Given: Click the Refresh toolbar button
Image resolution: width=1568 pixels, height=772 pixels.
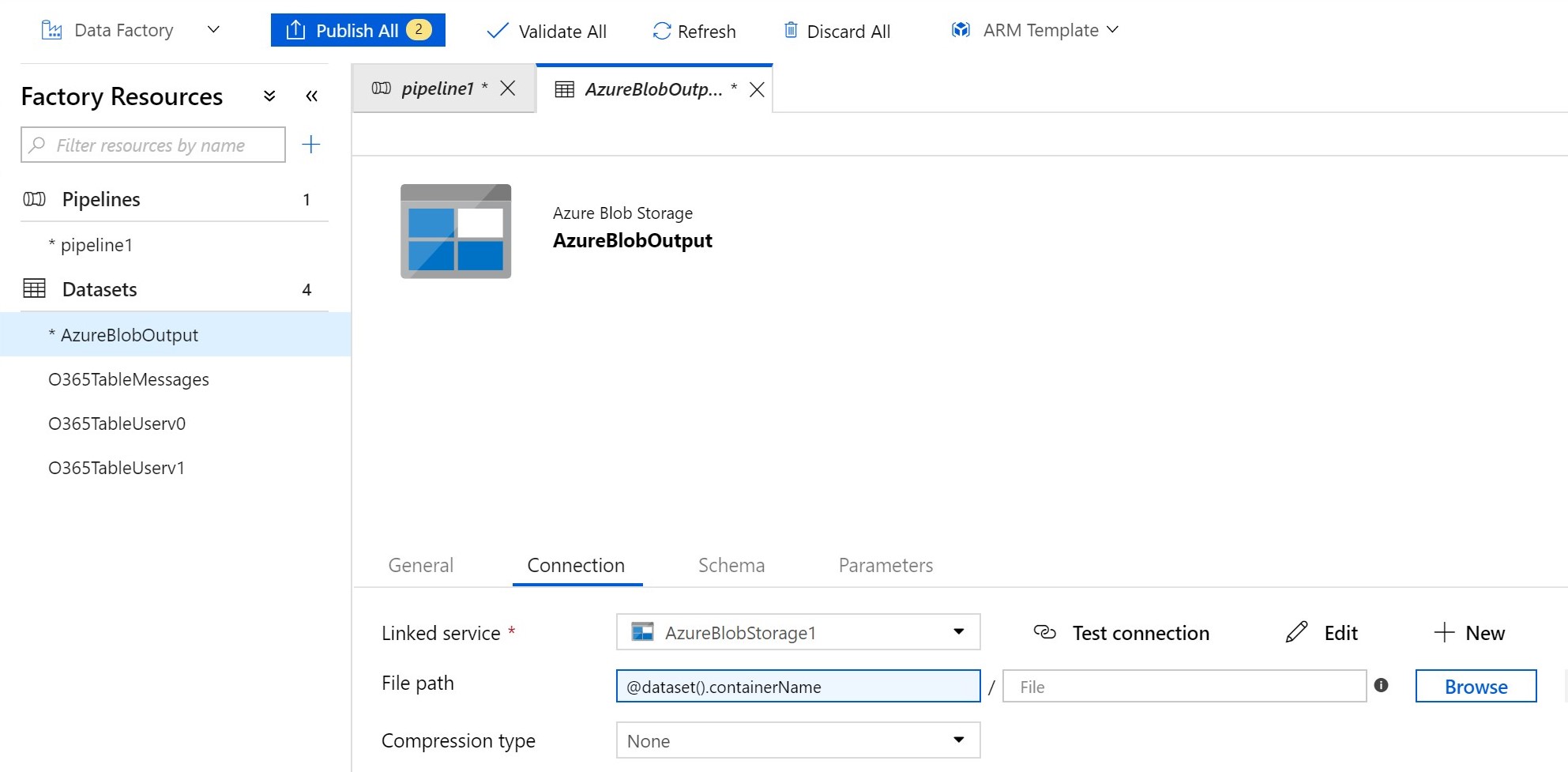Looking at the screenshot, I should pos(694,32).
